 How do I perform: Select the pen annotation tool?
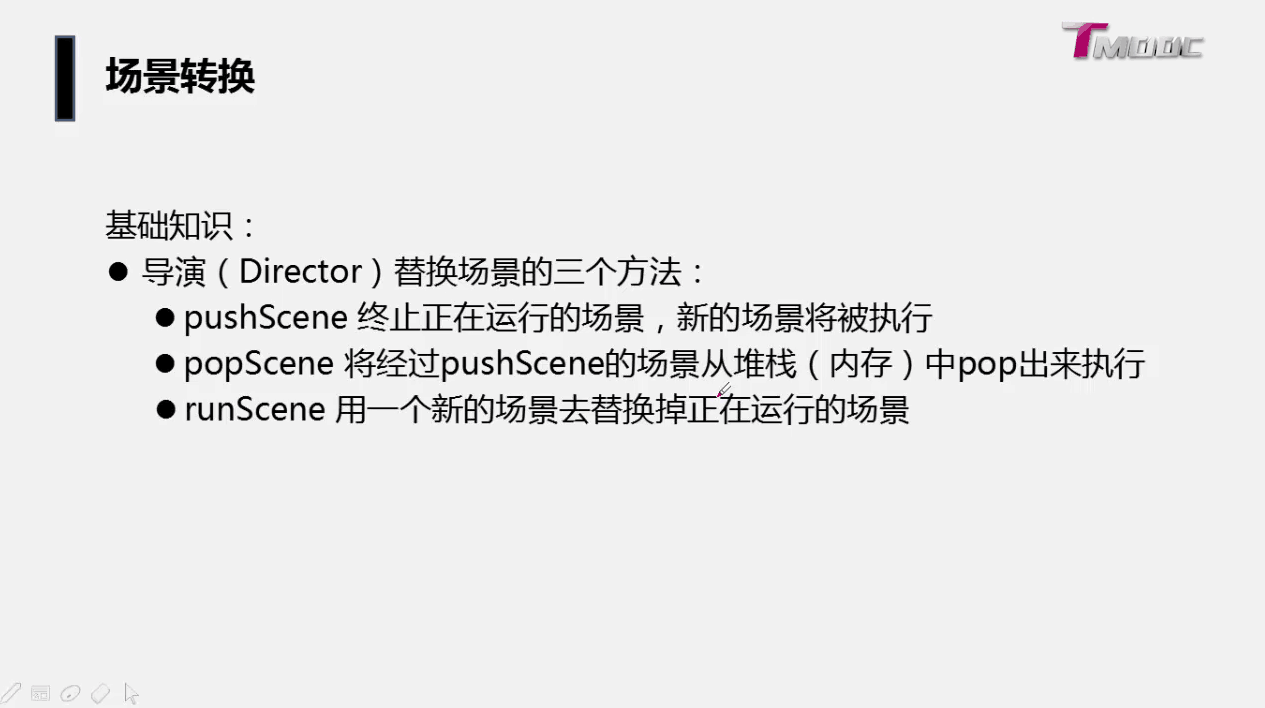pos(11,692)
